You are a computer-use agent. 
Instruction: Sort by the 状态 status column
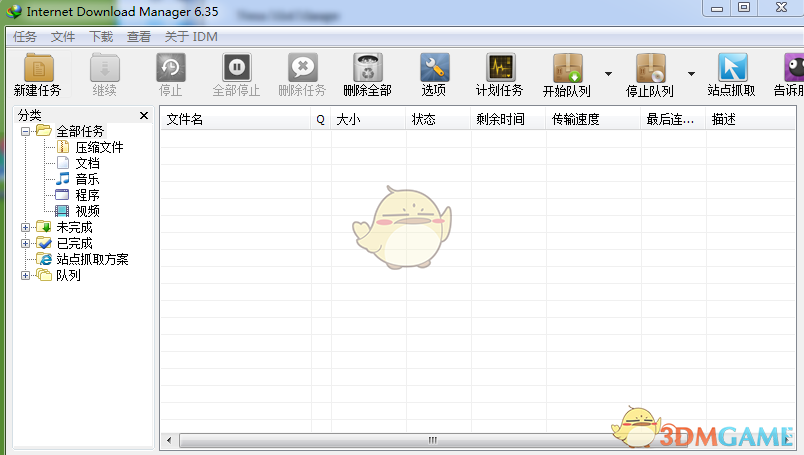pyautogui.click(x=438, y=120)
